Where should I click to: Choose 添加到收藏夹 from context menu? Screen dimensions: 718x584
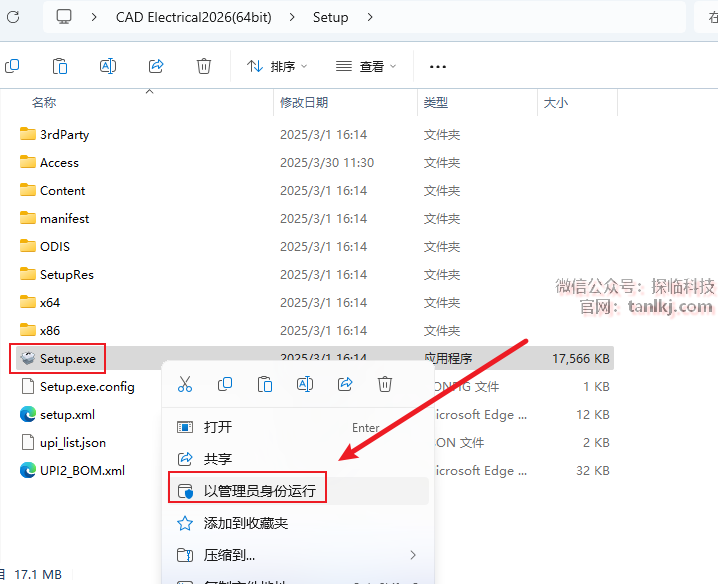(298, 523)
